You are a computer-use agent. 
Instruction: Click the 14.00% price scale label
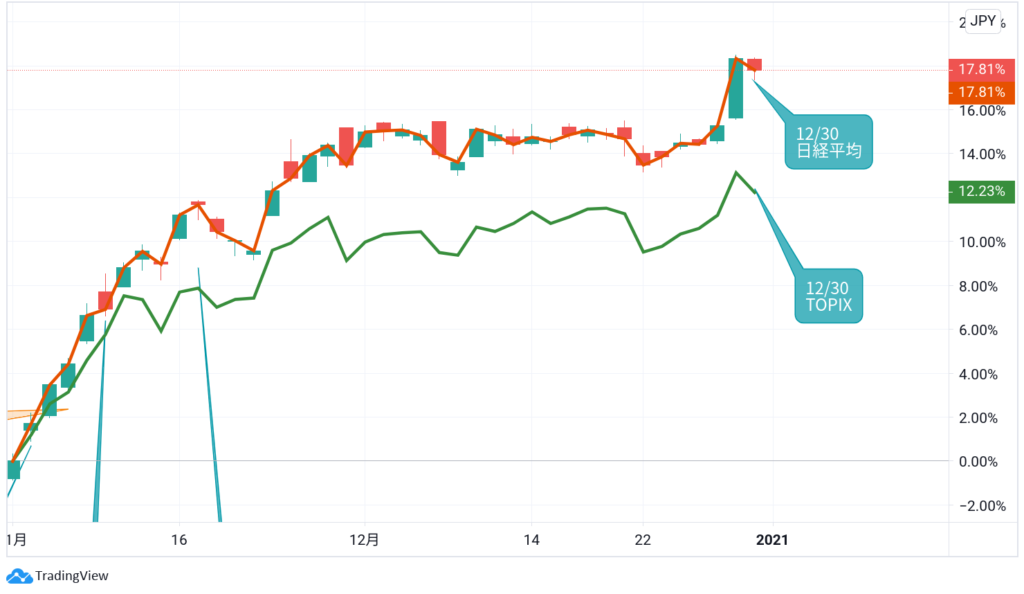point(981,154)
